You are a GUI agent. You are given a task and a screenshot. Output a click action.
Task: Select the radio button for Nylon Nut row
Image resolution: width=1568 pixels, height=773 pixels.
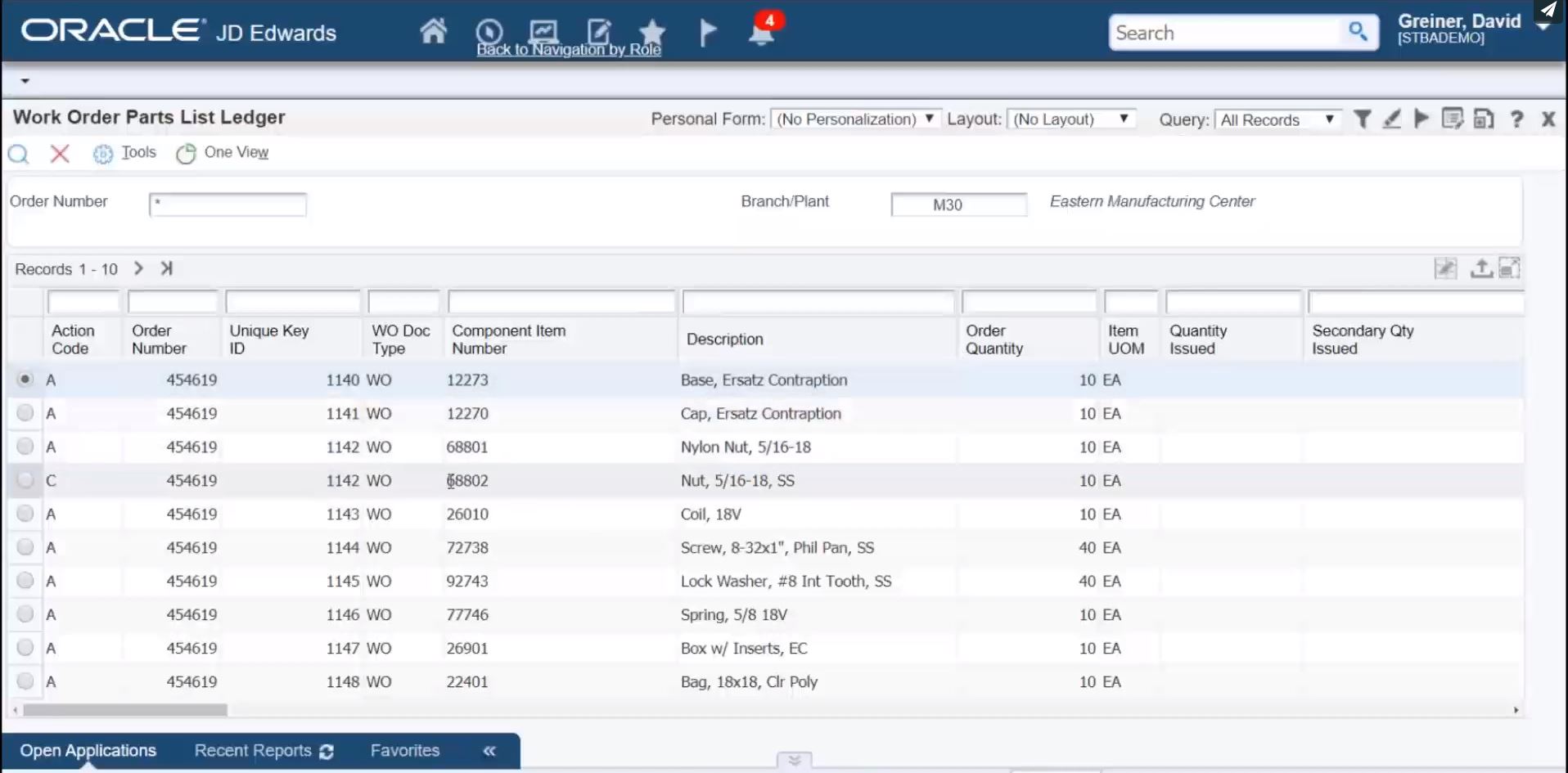click(25, 447)
